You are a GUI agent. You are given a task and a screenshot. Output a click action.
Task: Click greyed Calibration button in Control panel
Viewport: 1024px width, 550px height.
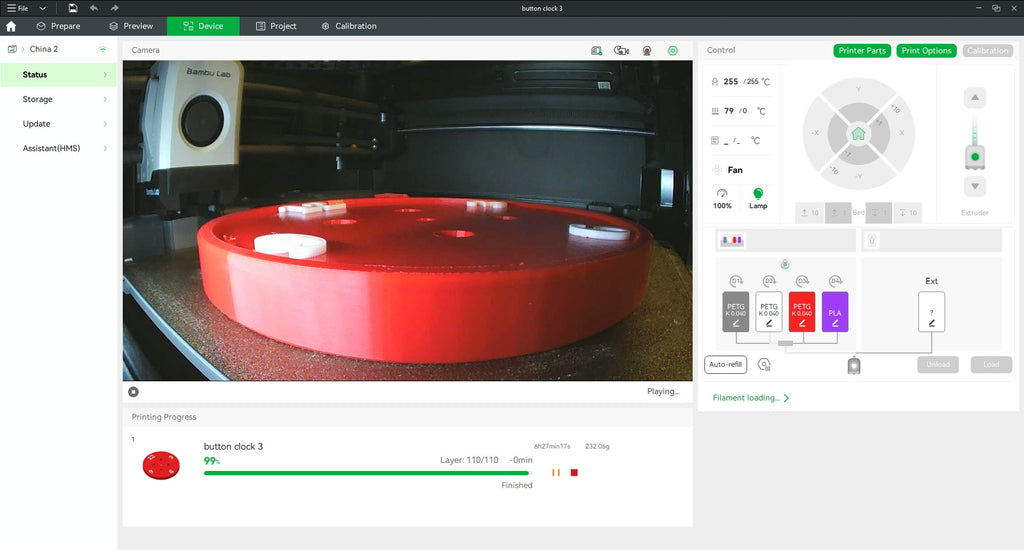click(987, 50)
